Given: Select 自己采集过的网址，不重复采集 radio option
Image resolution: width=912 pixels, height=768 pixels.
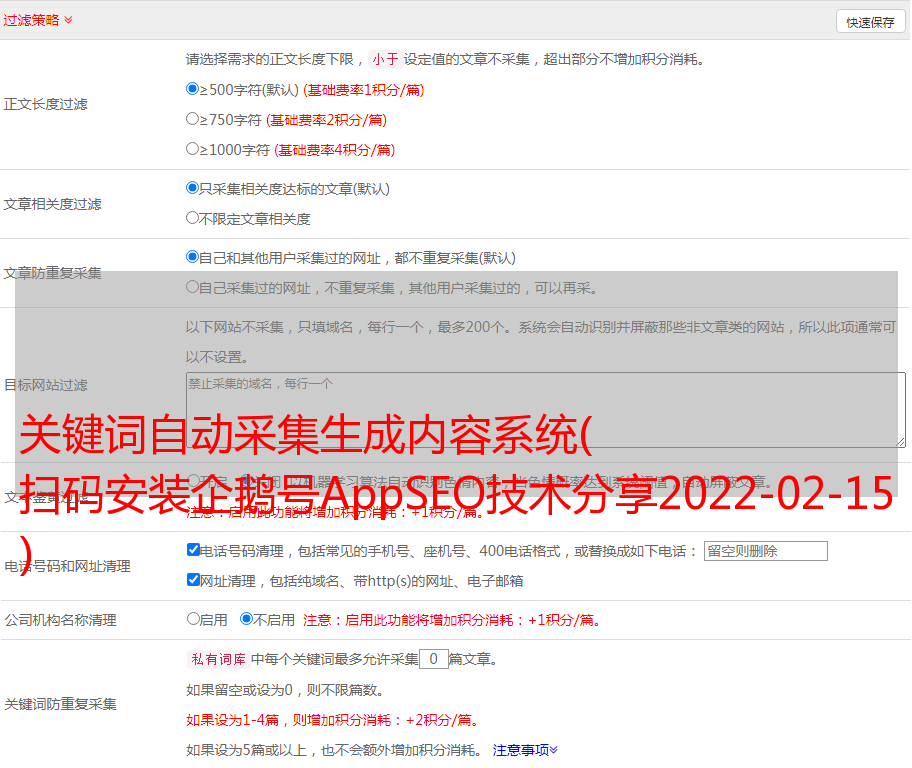Looking at the screenshot, I should 192,286.
